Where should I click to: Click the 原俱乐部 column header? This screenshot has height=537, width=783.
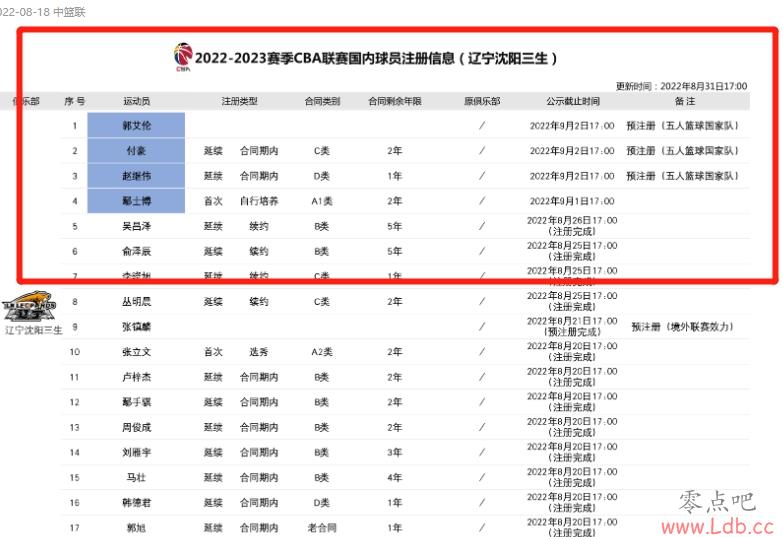coord(481,101)
